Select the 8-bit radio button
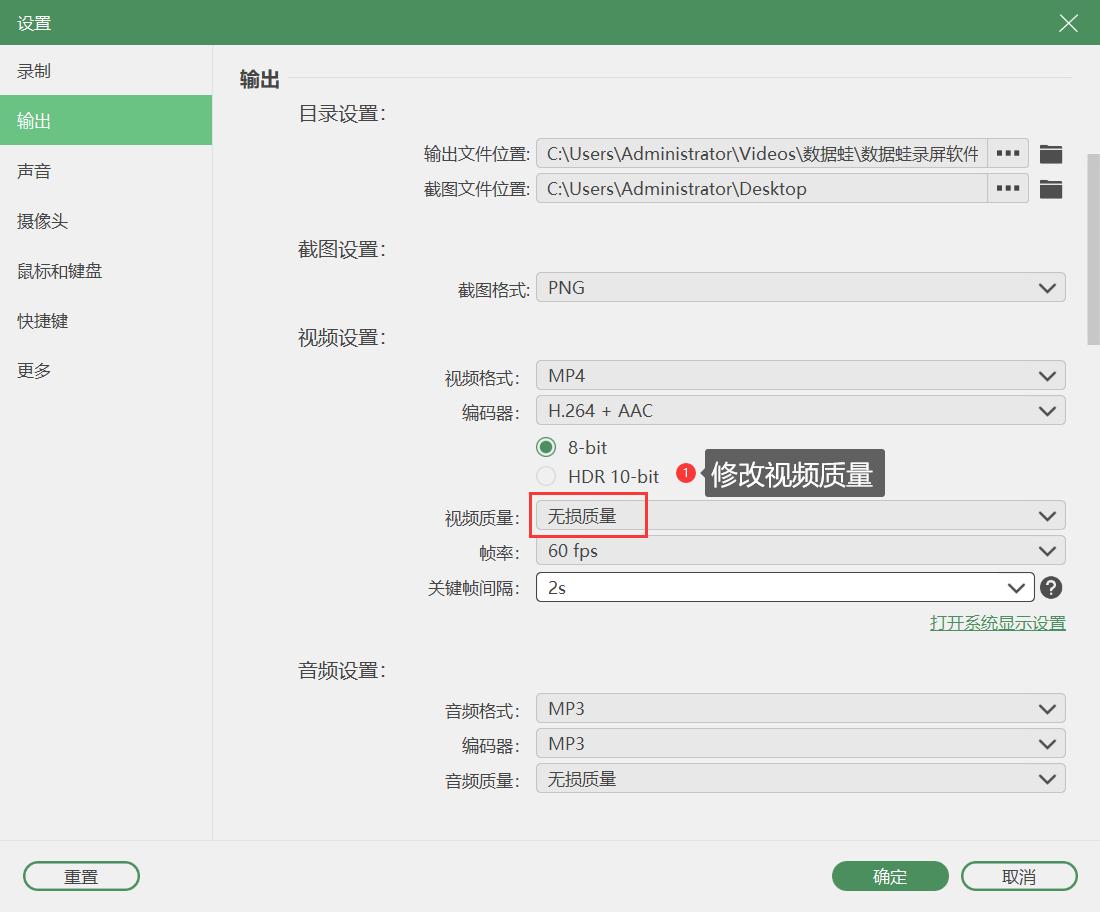The height and width of the screenshot is (912, 1100). point(546,447)
